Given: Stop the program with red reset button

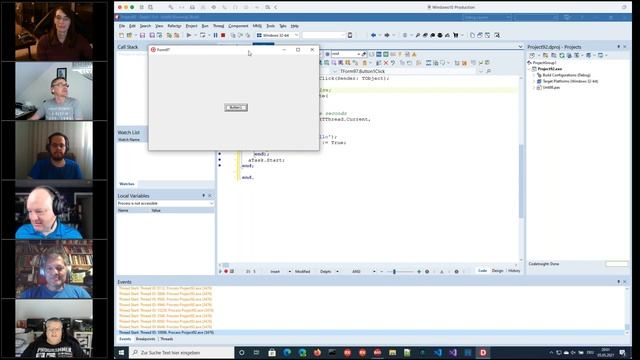Looking at the screenshot, I should (x=223, y=36).
